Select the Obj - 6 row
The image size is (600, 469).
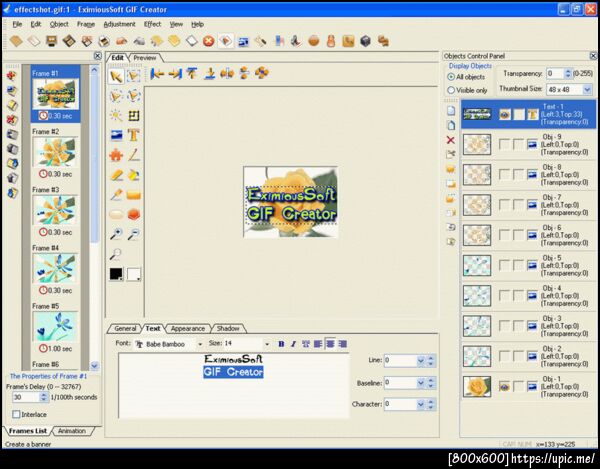[528, 235]
